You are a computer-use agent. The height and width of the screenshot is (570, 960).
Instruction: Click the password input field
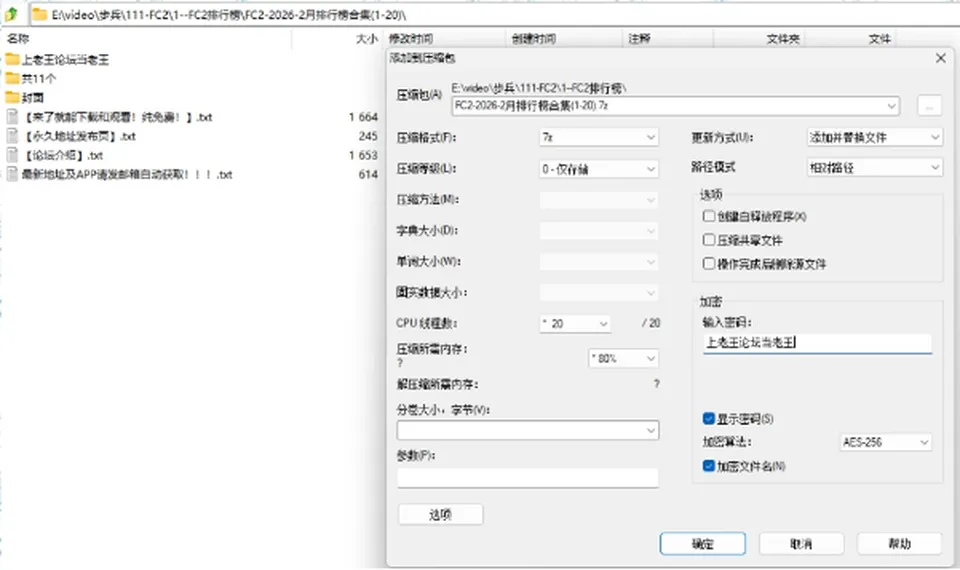click(x=817, y=343)
